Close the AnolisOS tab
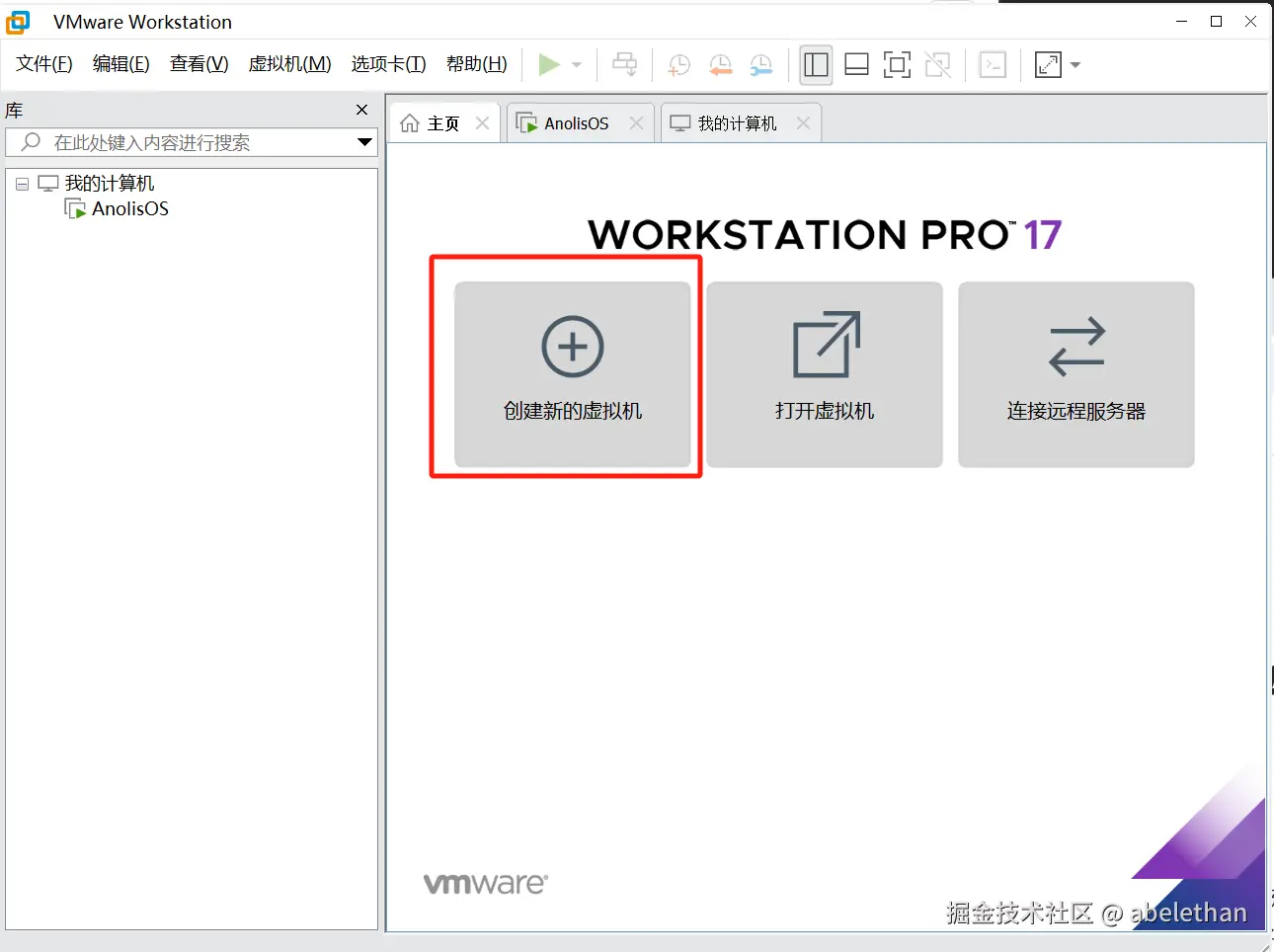The width and height of the screenshot is (1274, 952). click(636, 123)
